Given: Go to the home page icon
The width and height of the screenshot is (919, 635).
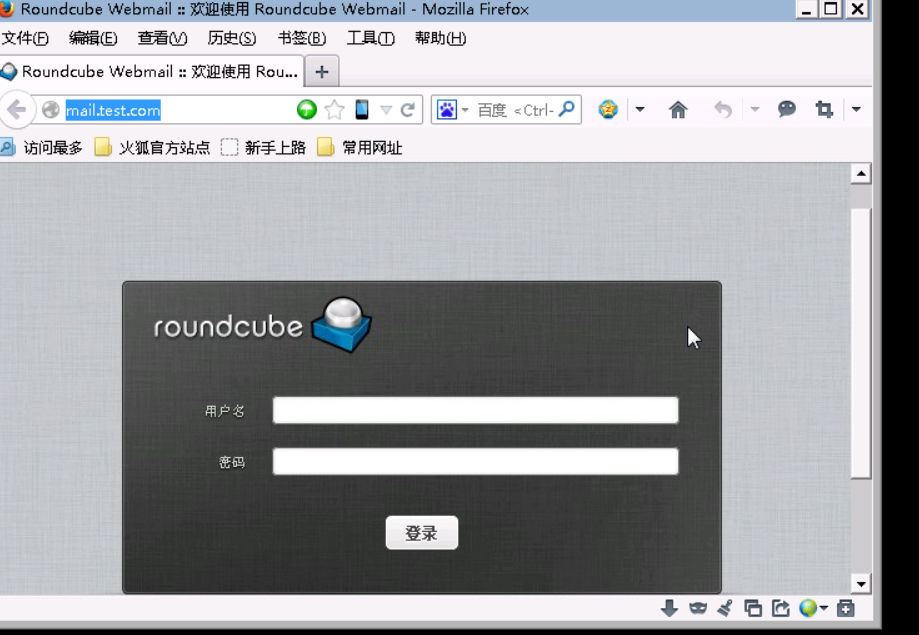Looking at the screenshot, I should coord(678,109).
